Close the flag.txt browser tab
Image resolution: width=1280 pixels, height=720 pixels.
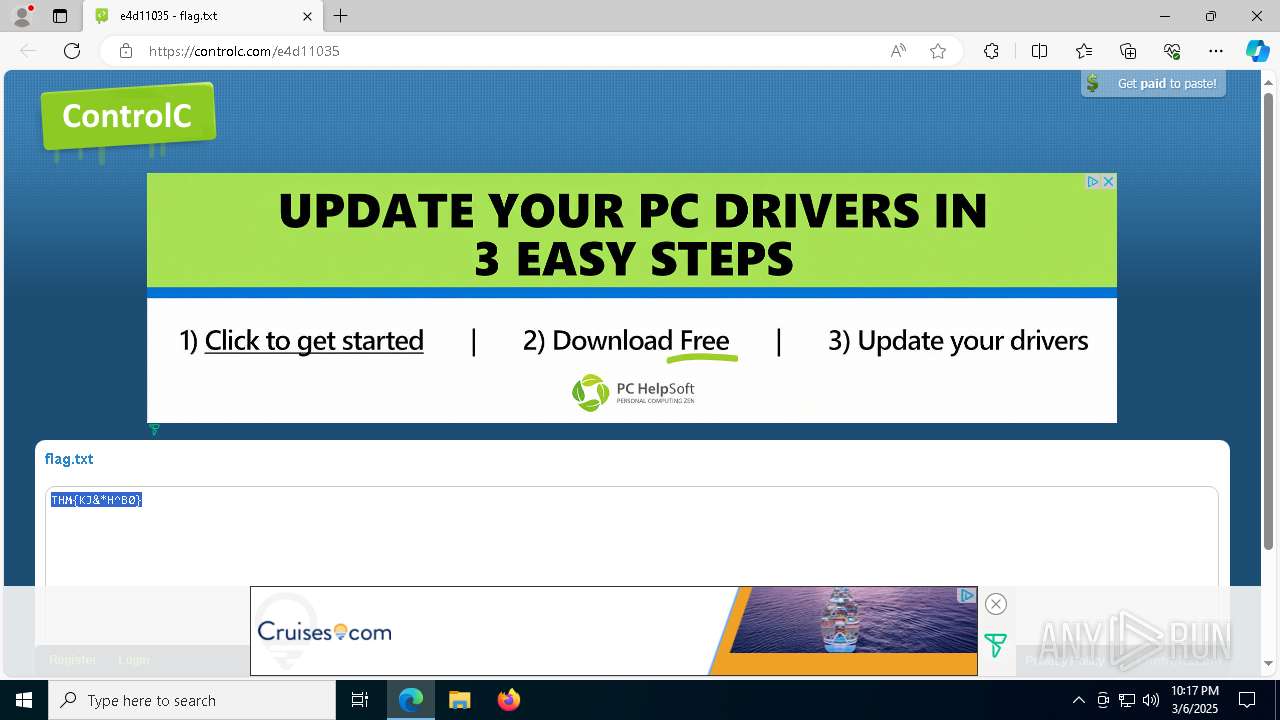(x=307, y=16)
